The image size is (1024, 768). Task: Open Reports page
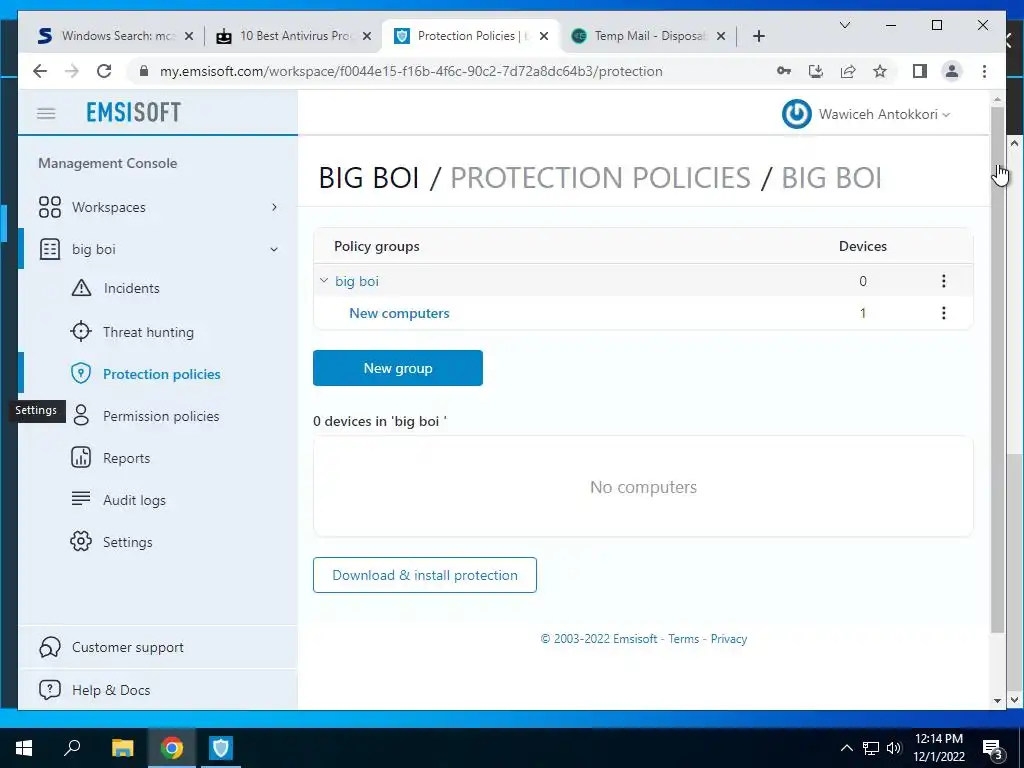[x=126, y=458]
